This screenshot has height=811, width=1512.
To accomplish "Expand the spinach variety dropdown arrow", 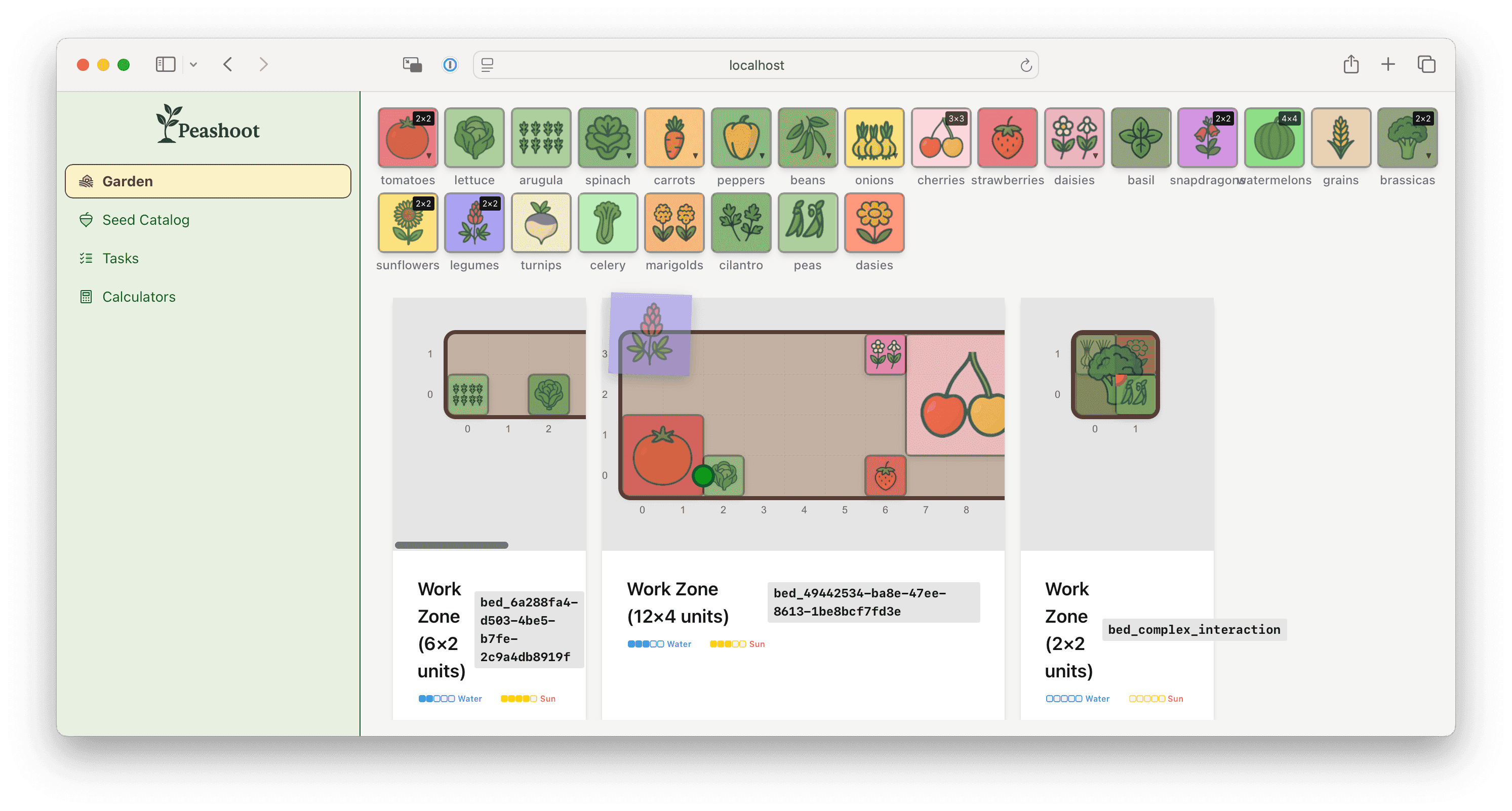I will click(629, 156).
